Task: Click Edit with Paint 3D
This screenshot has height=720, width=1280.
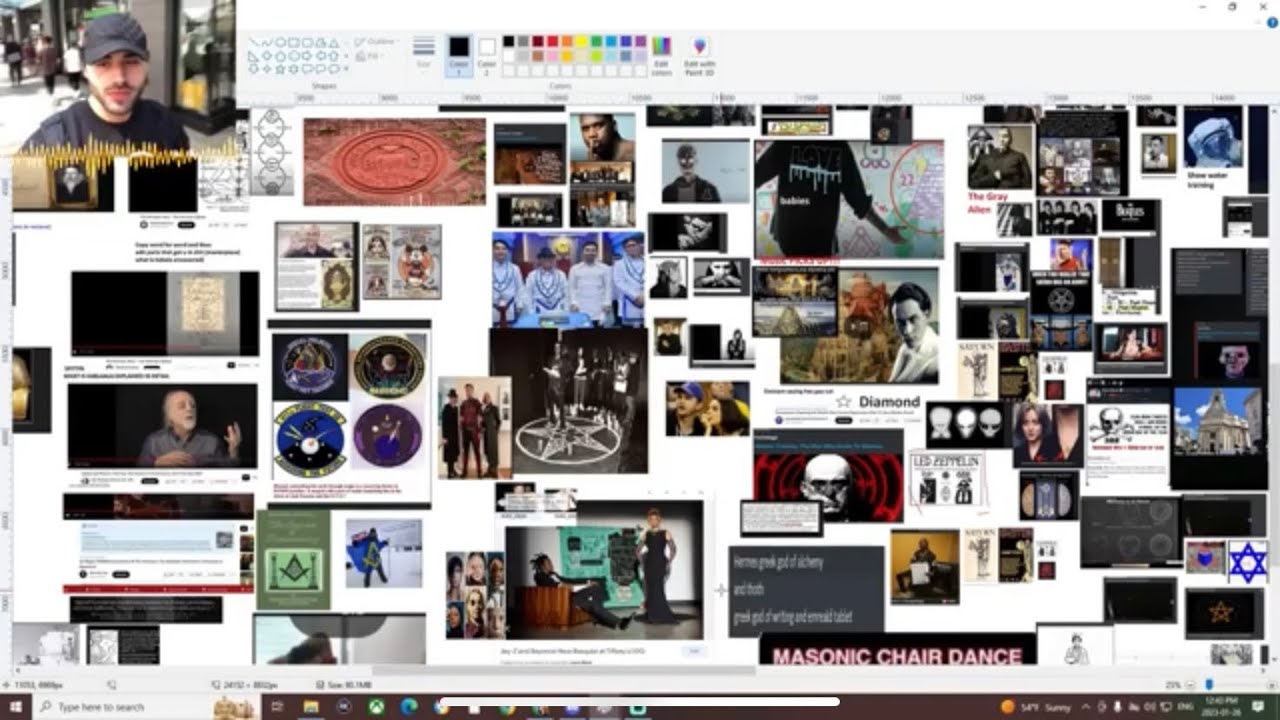Action: click(x=699, y=55)
